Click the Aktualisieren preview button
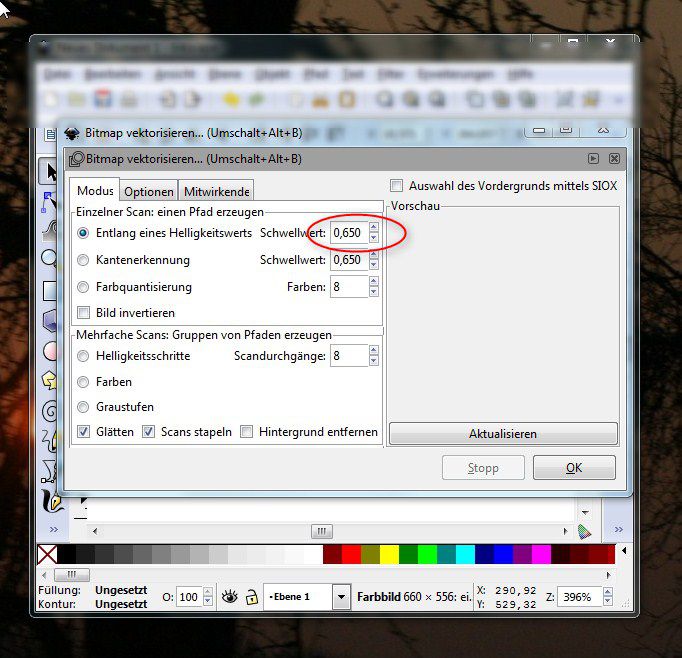Viewport: 682px width, 658px height. (x=503, y=434)
